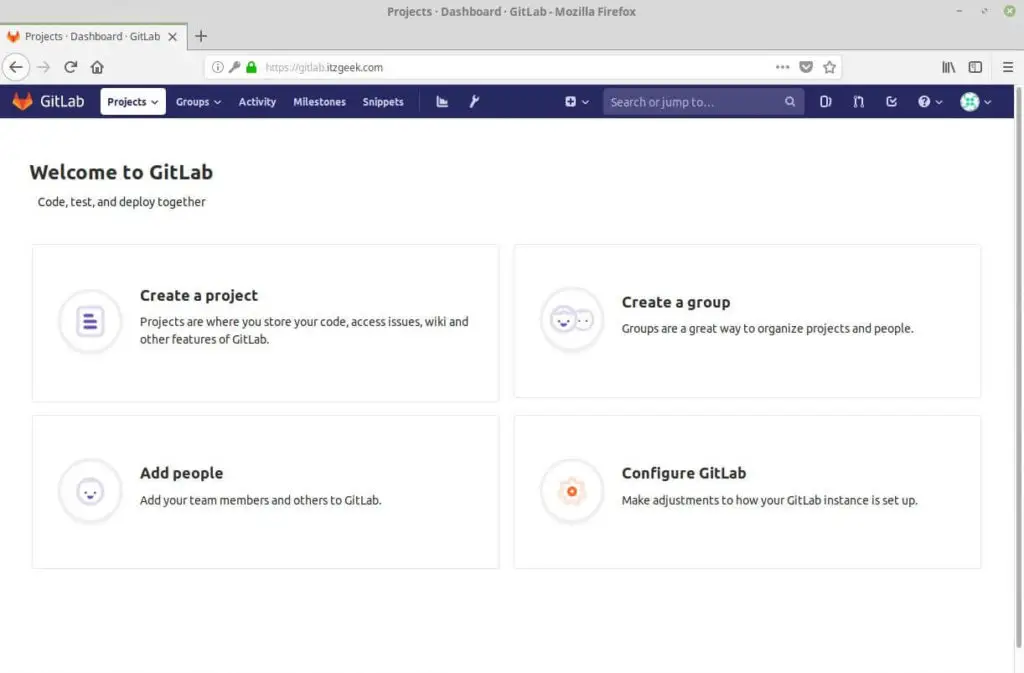The width and height of the screenshot is (1024, 673).
Task: Choose the Configure GitLab card
Action: pyautogui.click(x=747, y=492)
